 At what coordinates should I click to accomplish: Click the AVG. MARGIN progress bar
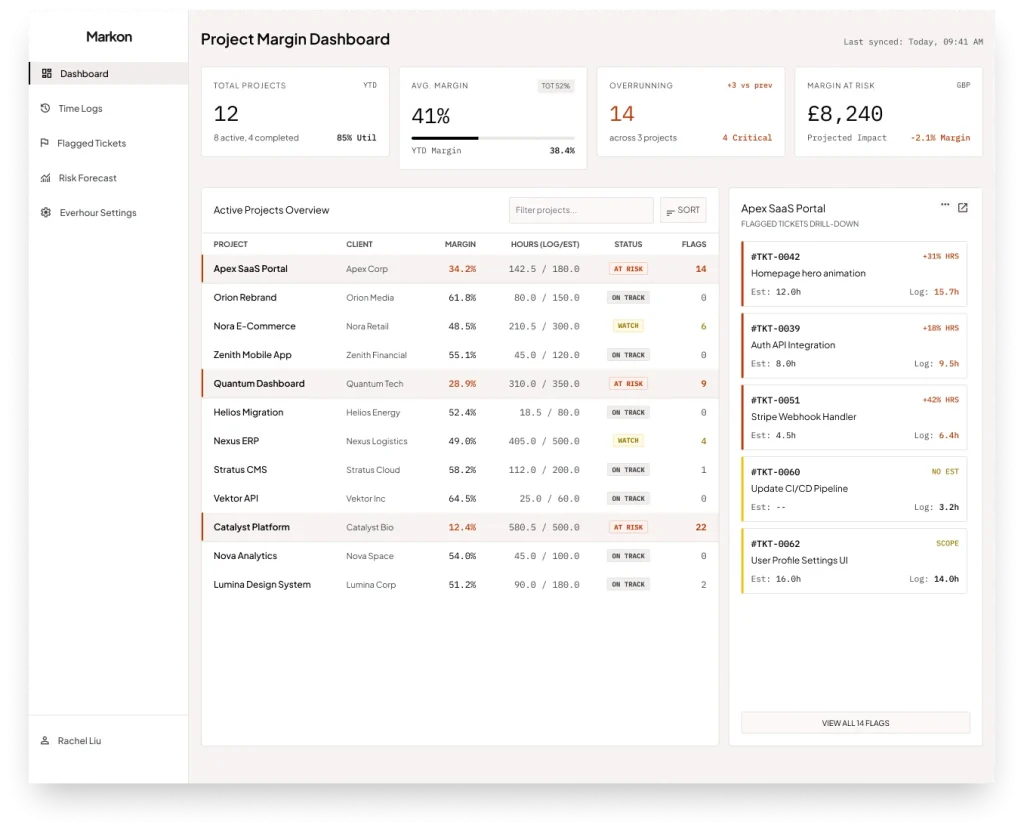click(x=493, y=138)
